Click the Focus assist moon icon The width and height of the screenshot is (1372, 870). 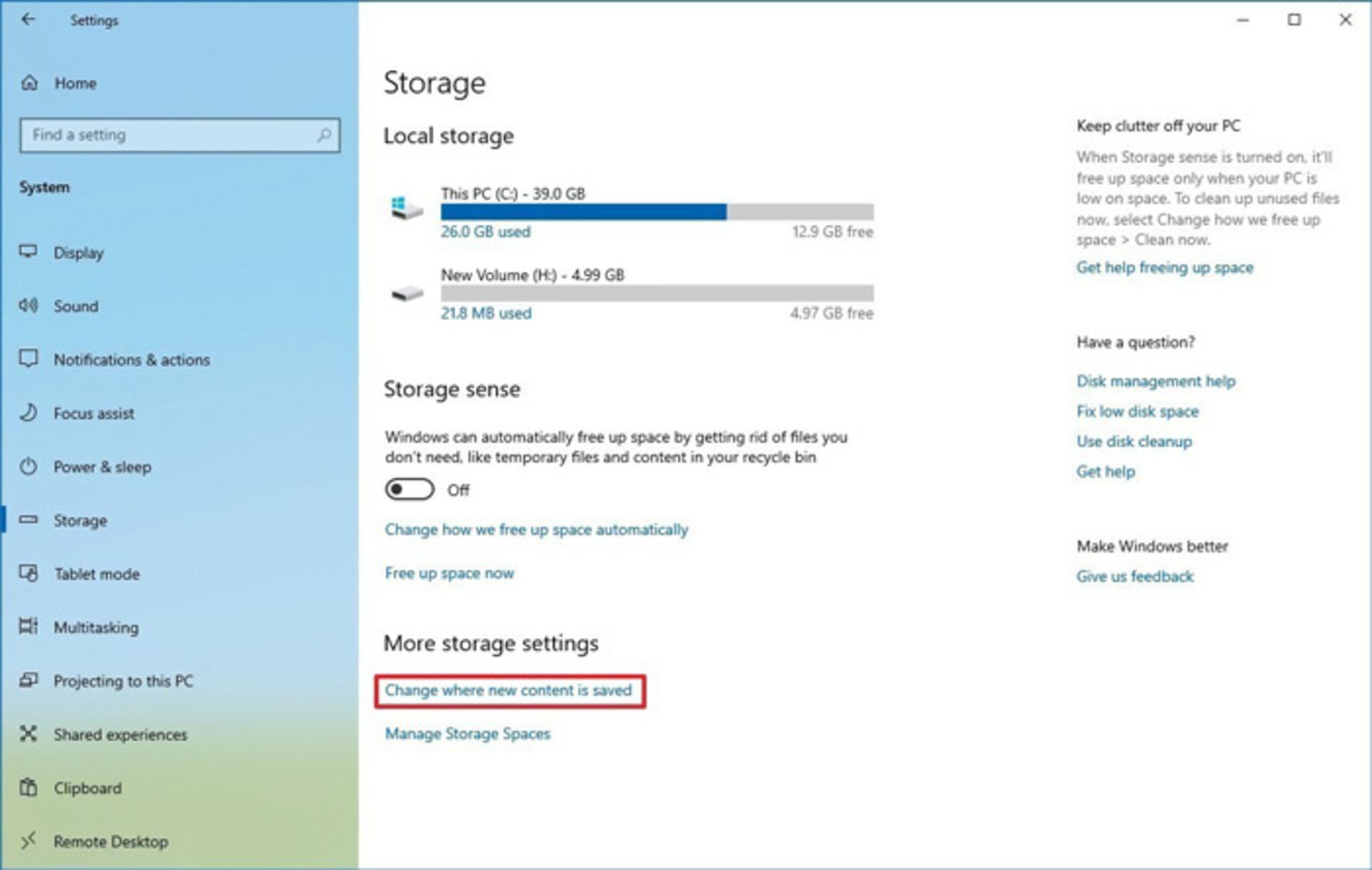[29, 412]
